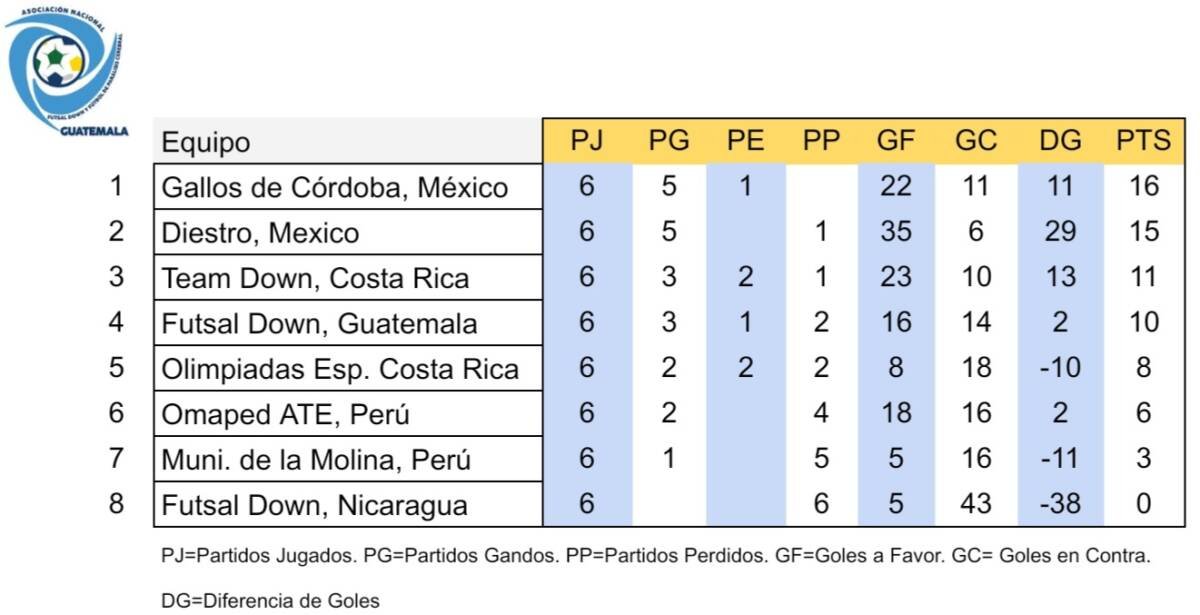This screenshot has height=615, width=1200.
Task: Click Diestro's 35 goals-for cell
Action: pos(896,232)
